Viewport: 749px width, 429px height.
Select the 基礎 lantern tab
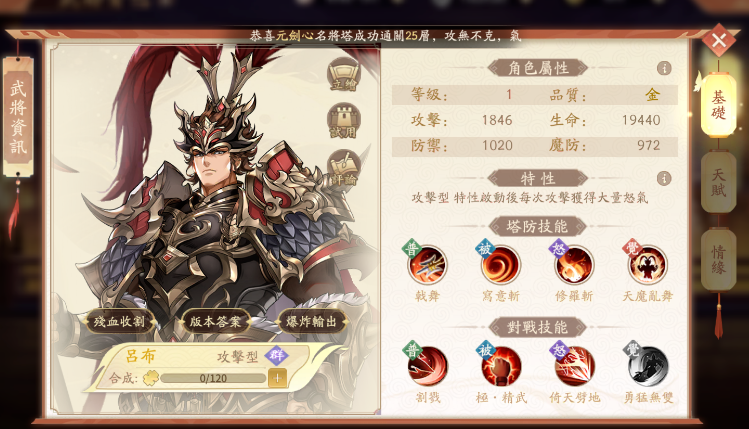pos(718,105)
